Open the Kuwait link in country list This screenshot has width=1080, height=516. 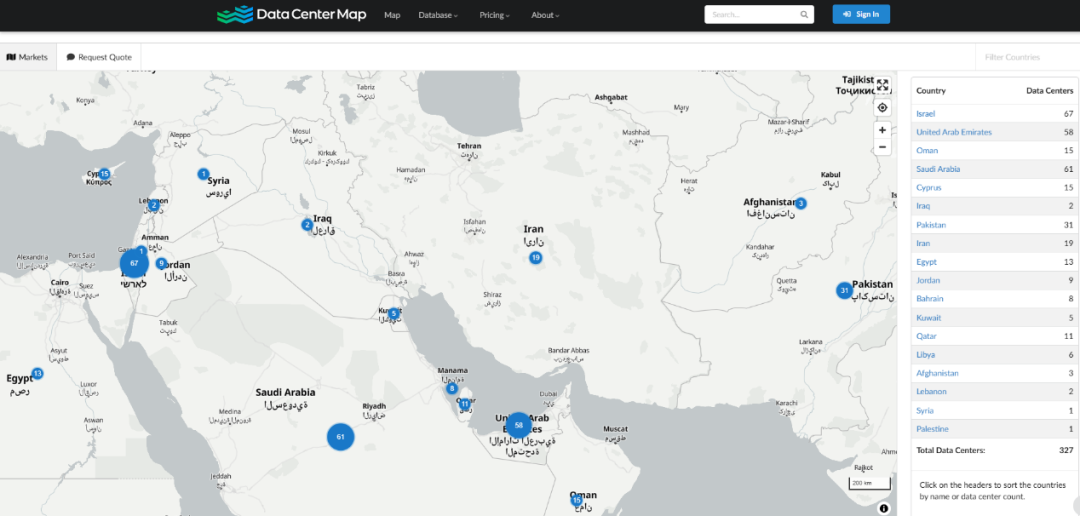click(928, 318)
